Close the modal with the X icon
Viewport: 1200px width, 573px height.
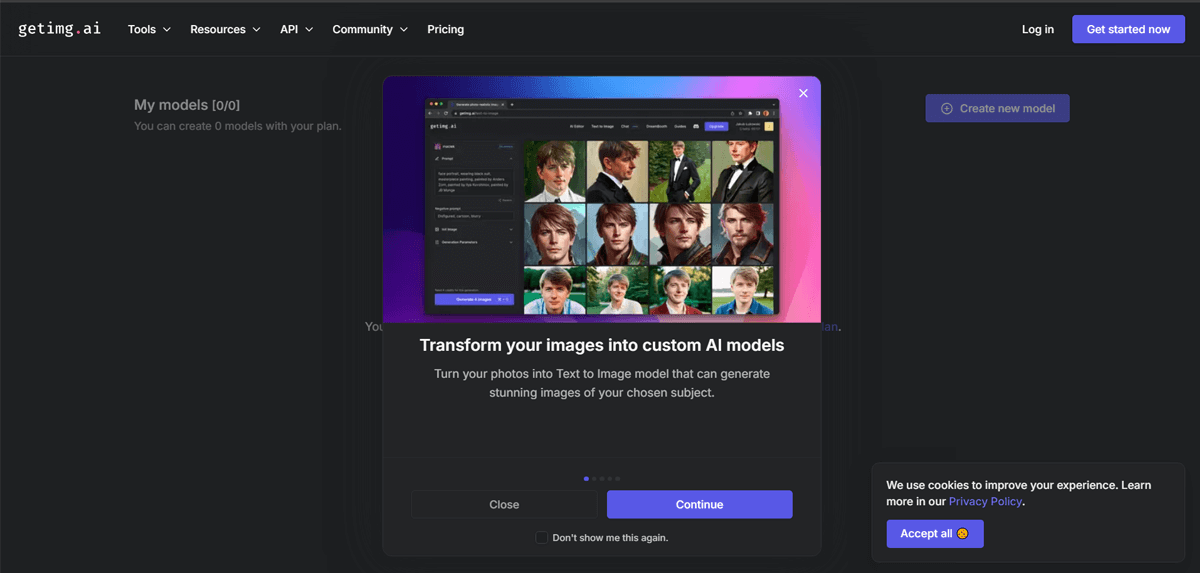point(803,93)
